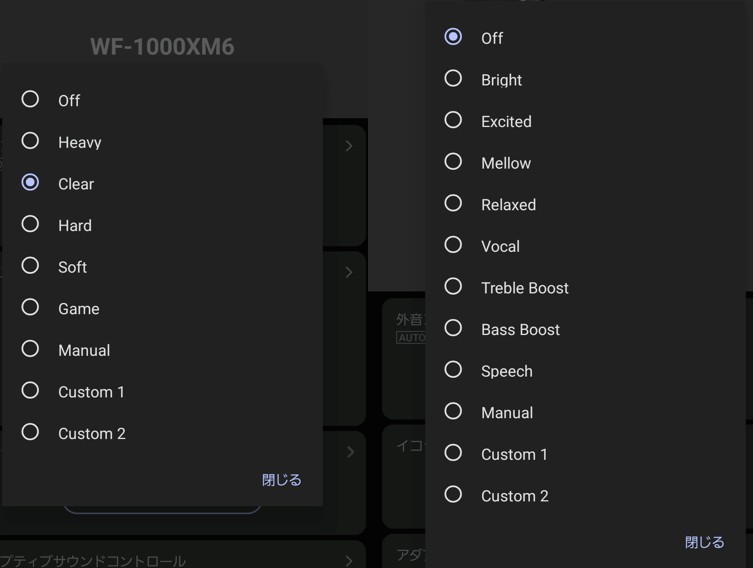
Task: Select the Off option above Bright
Action: tap(453, 37)
